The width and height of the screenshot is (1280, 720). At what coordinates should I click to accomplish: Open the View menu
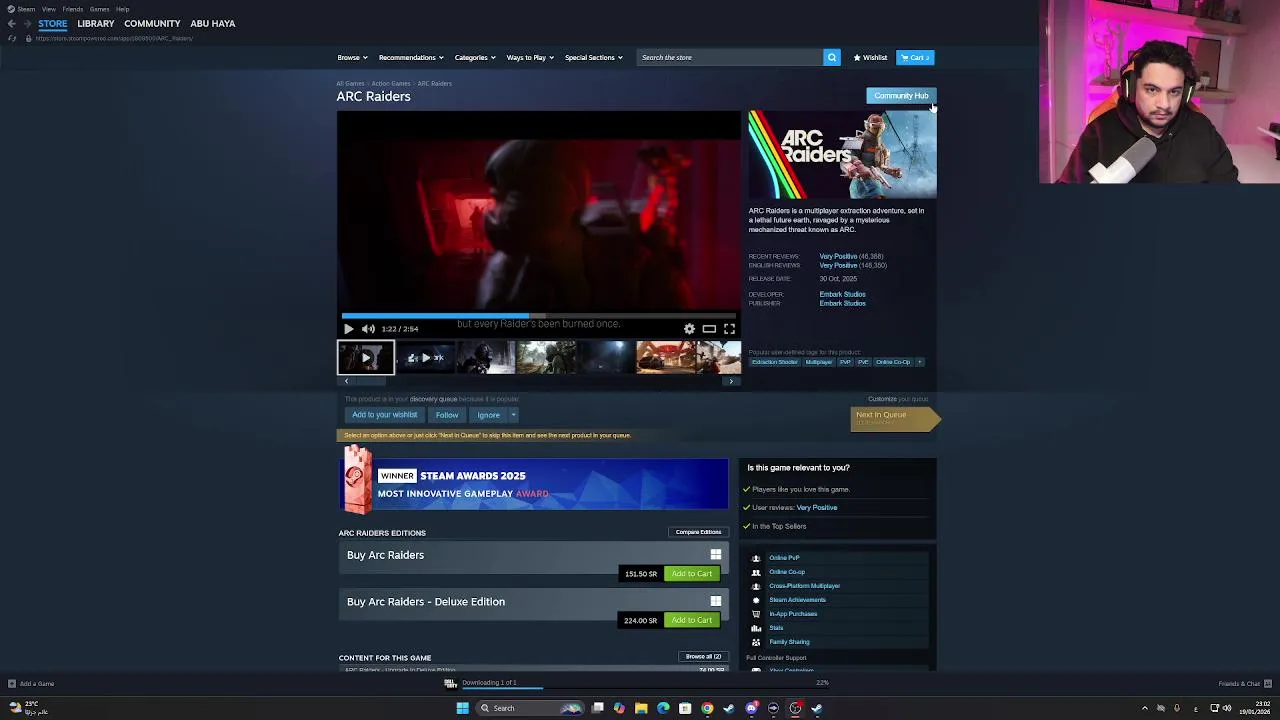pos(48,9)
